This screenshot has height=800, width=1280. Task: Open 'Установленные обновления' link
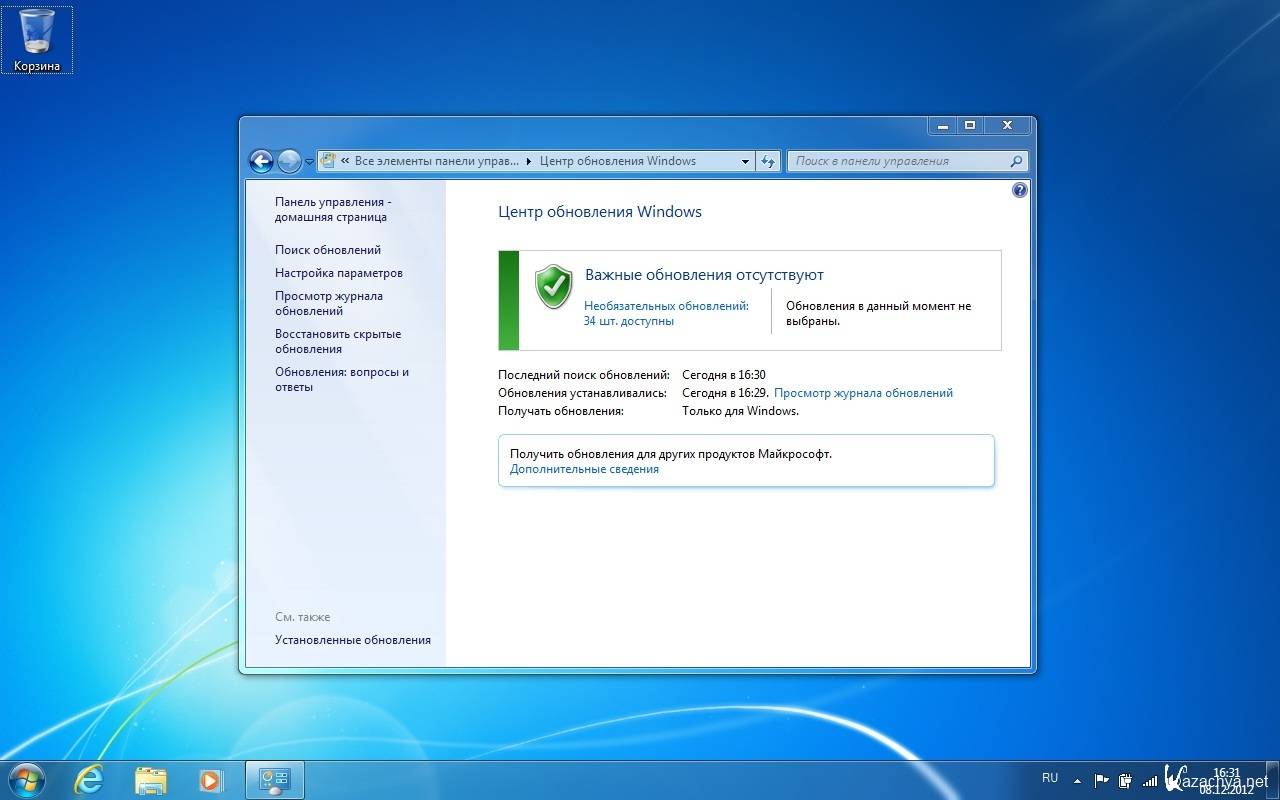pyautogui.click(x=353, y=640)
